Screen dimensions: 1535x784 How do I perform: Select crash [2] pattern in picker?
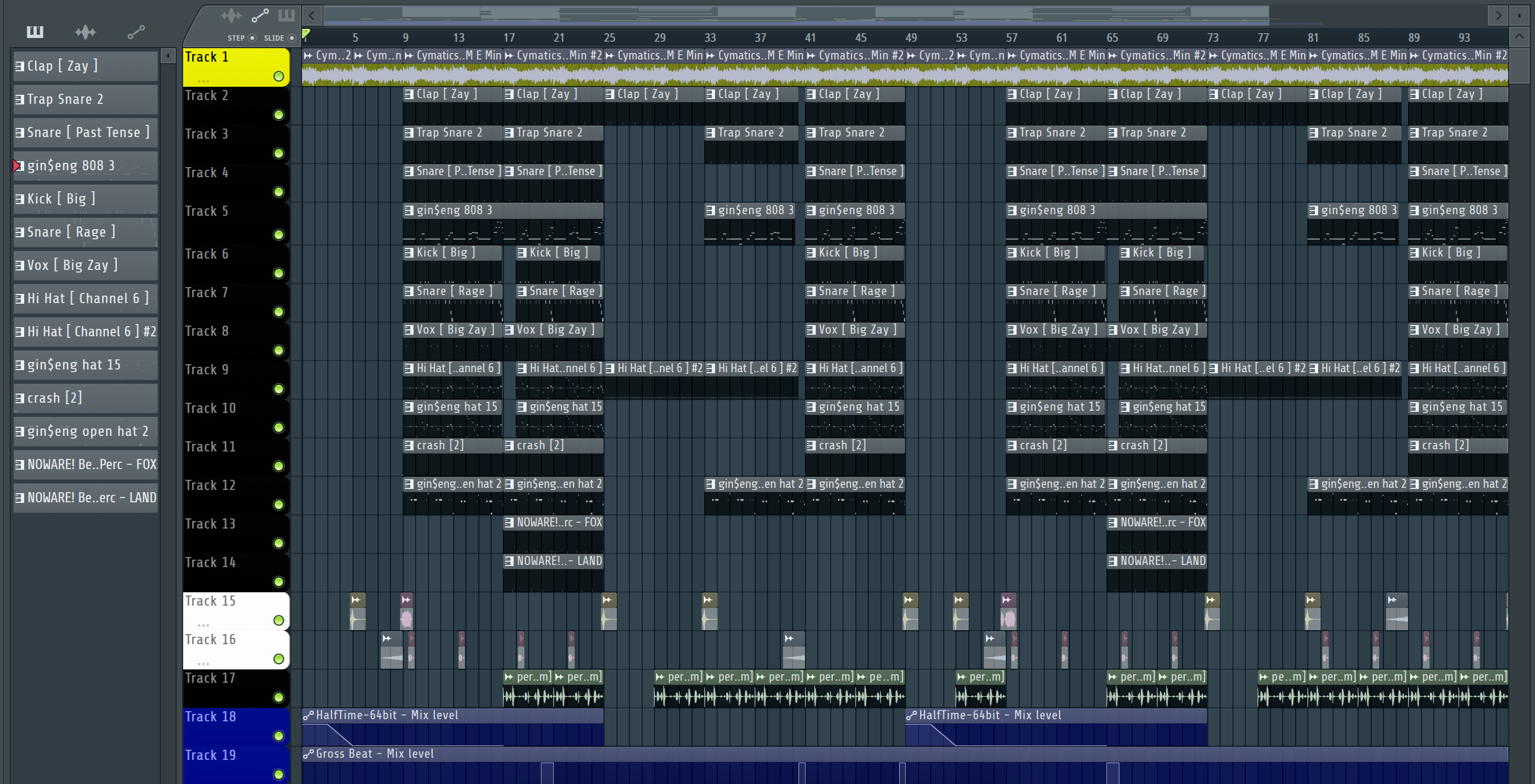click(85, 398)
